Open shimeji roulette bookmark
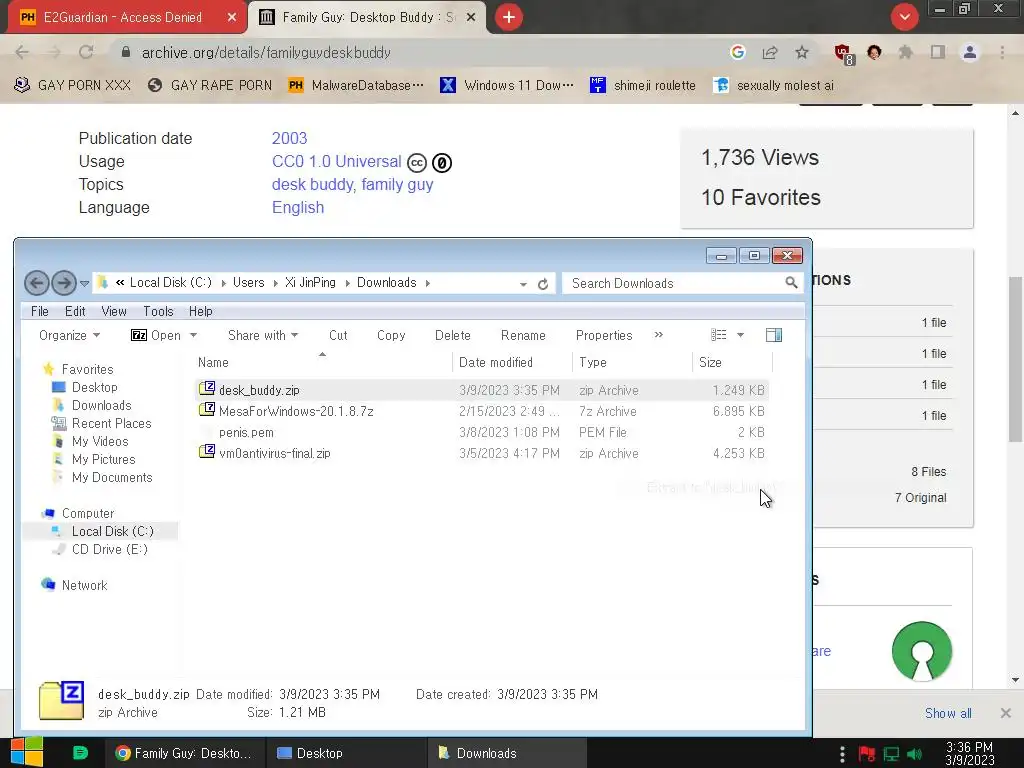1024x768 pixels. click(643, 85)
